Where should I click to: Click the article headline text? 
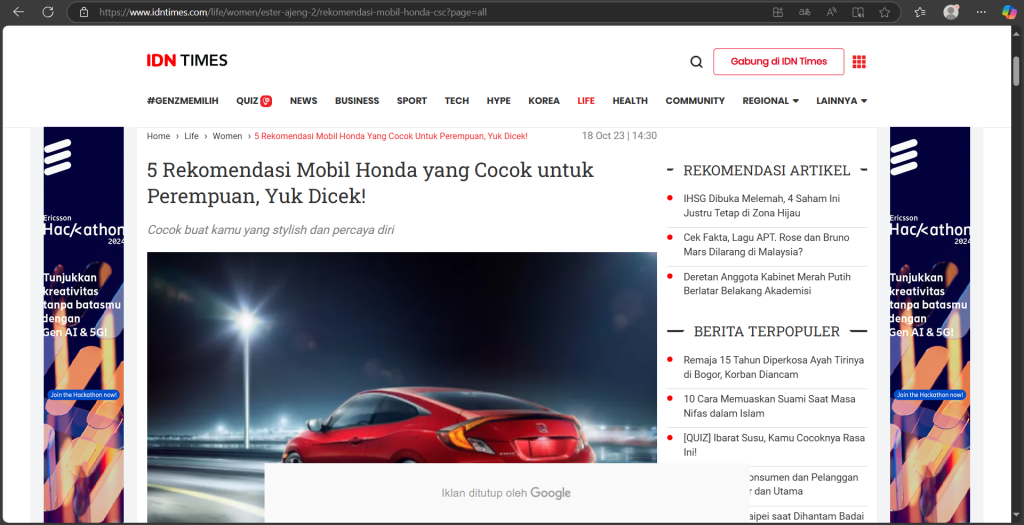point(370,183)
